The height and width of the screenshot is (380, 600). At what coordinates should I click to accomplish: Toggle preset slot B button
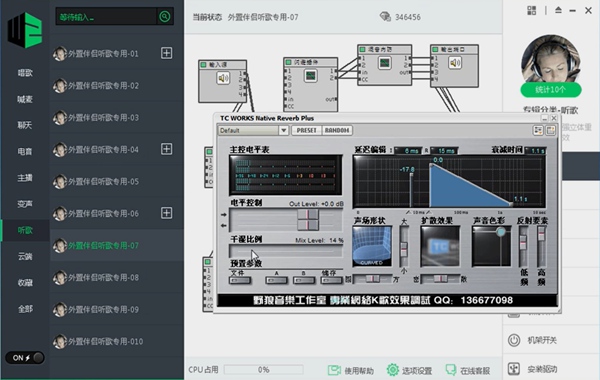point(304,281)
